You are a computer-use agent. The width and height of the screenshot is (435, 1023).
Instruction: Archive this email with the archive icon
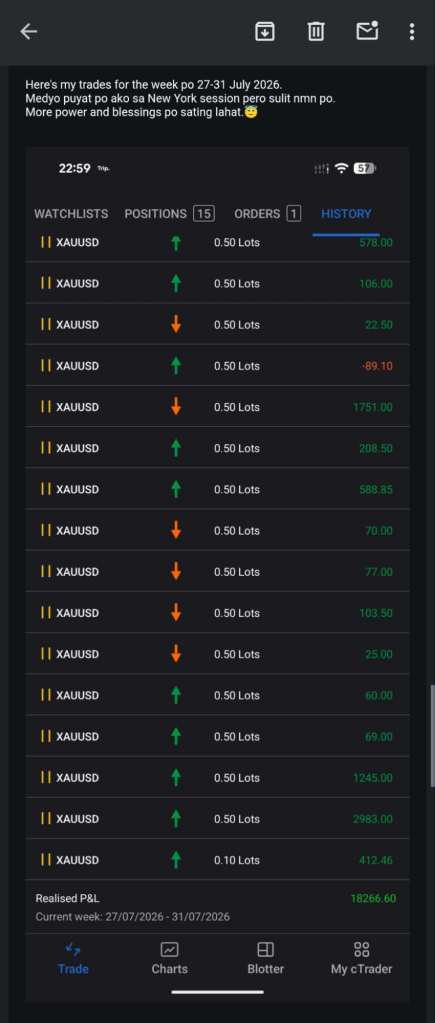point(264,31)
